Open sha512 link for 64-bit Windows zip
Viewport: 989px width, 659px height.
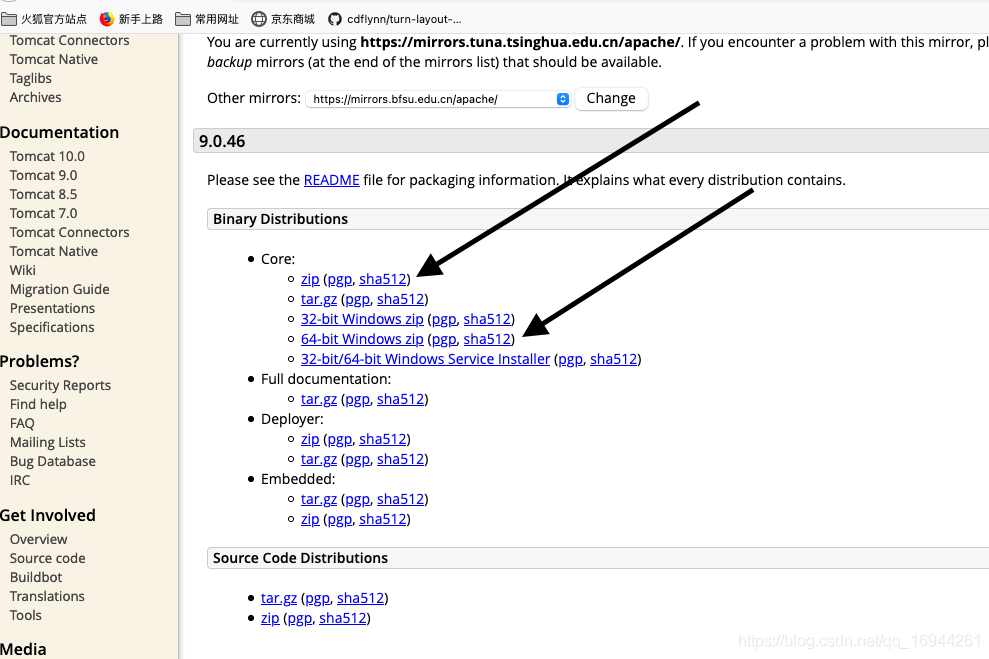click(487, 339)
